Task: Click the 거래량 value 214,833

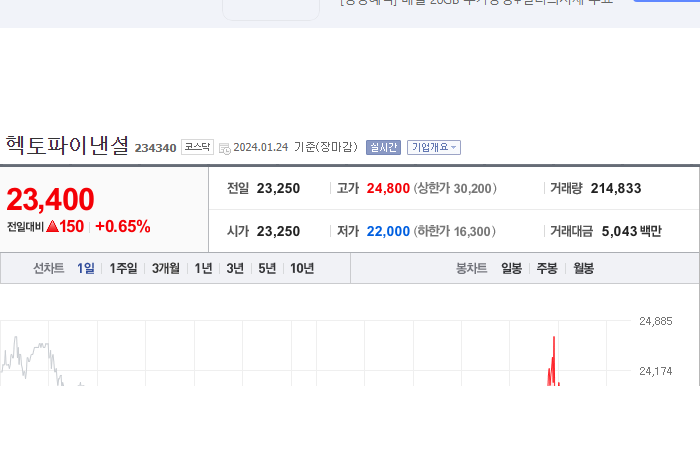Action: pos(616,188)
